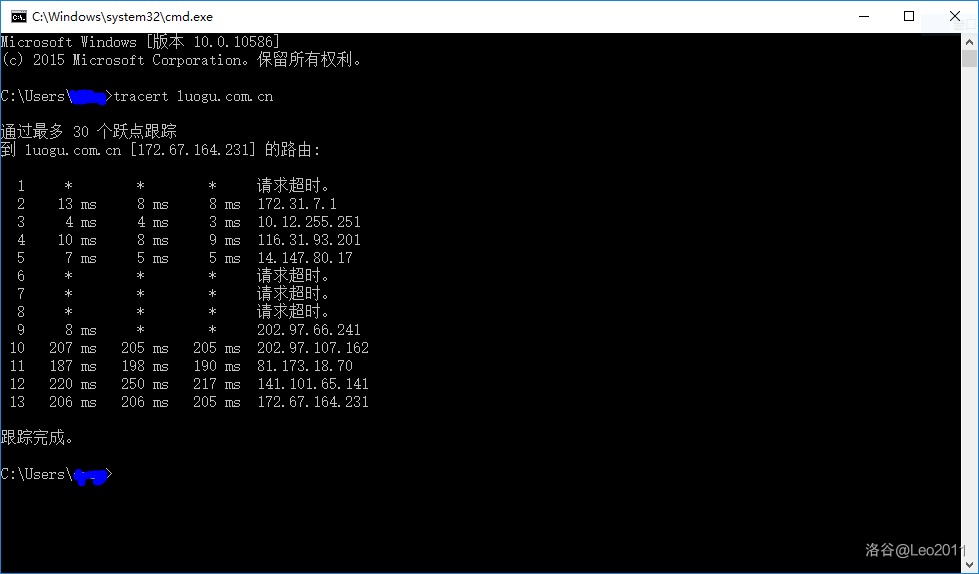Click the title bar text C:\Windows\system32\cmd.exe
The image size is (979, 574).
122,17
